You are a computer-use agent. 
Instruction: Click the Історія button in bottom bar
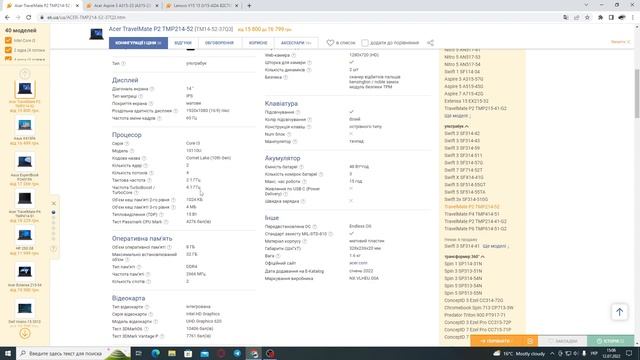point(611,341)
